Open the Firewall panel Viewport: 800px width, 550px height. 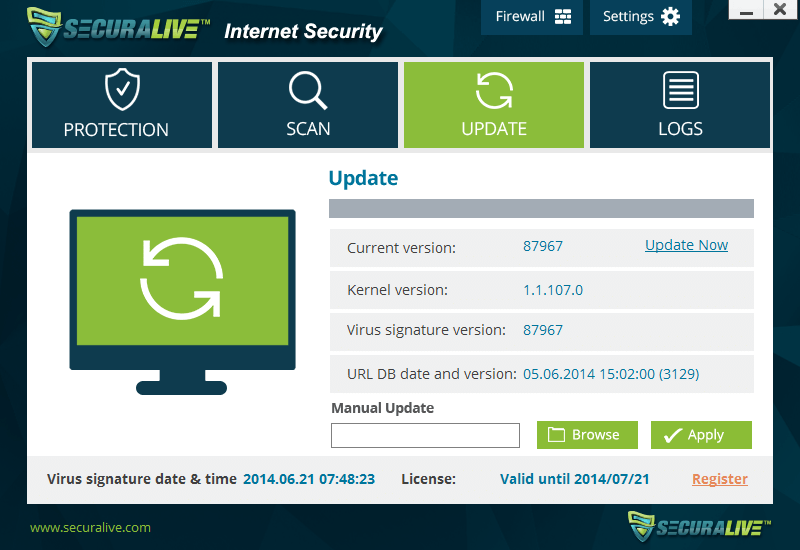pyautogui.click(x=532, y=17)
